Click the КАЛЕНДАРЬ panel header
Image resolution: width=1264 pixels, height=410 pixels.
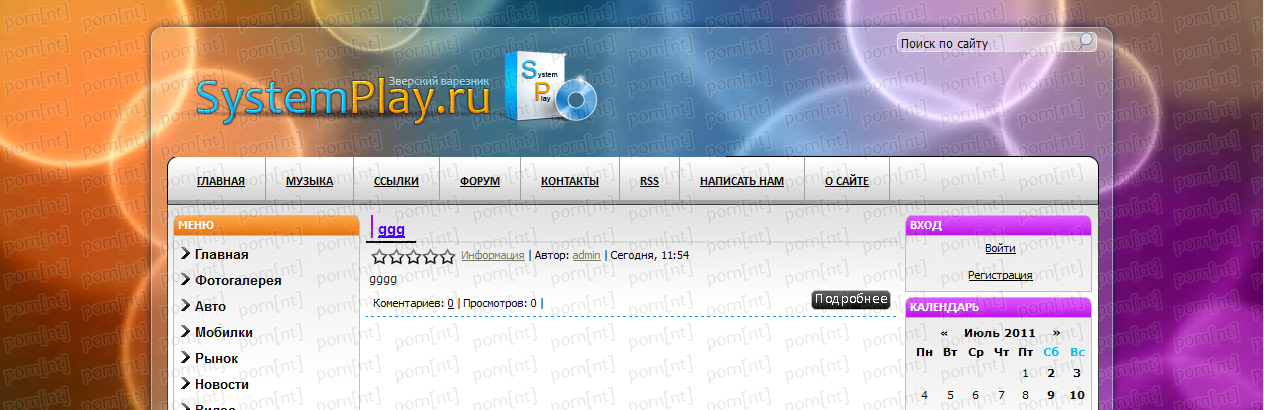998,307
